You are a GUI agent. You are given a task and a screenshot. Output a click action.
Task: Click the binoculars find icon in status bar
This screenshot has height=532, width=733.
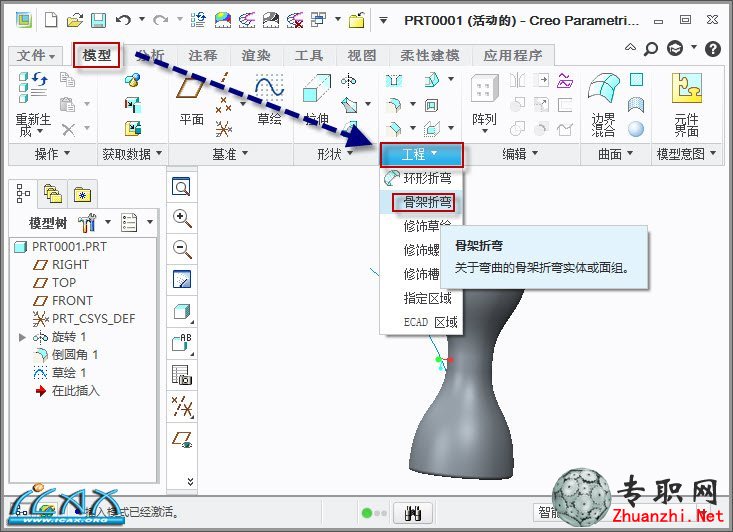point(413,513)
